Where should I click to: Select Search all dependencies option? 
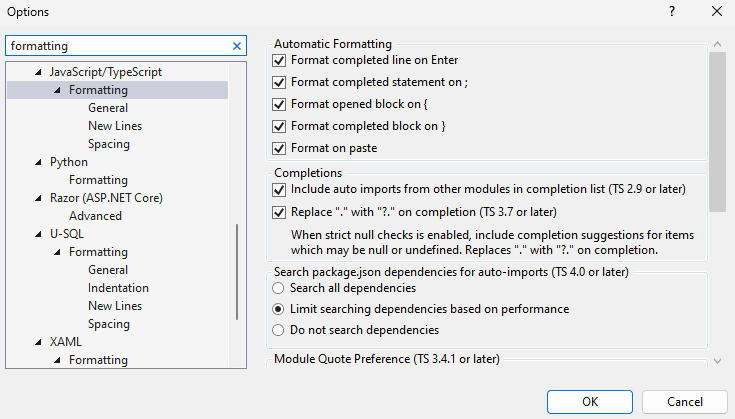tap(280, 288)
